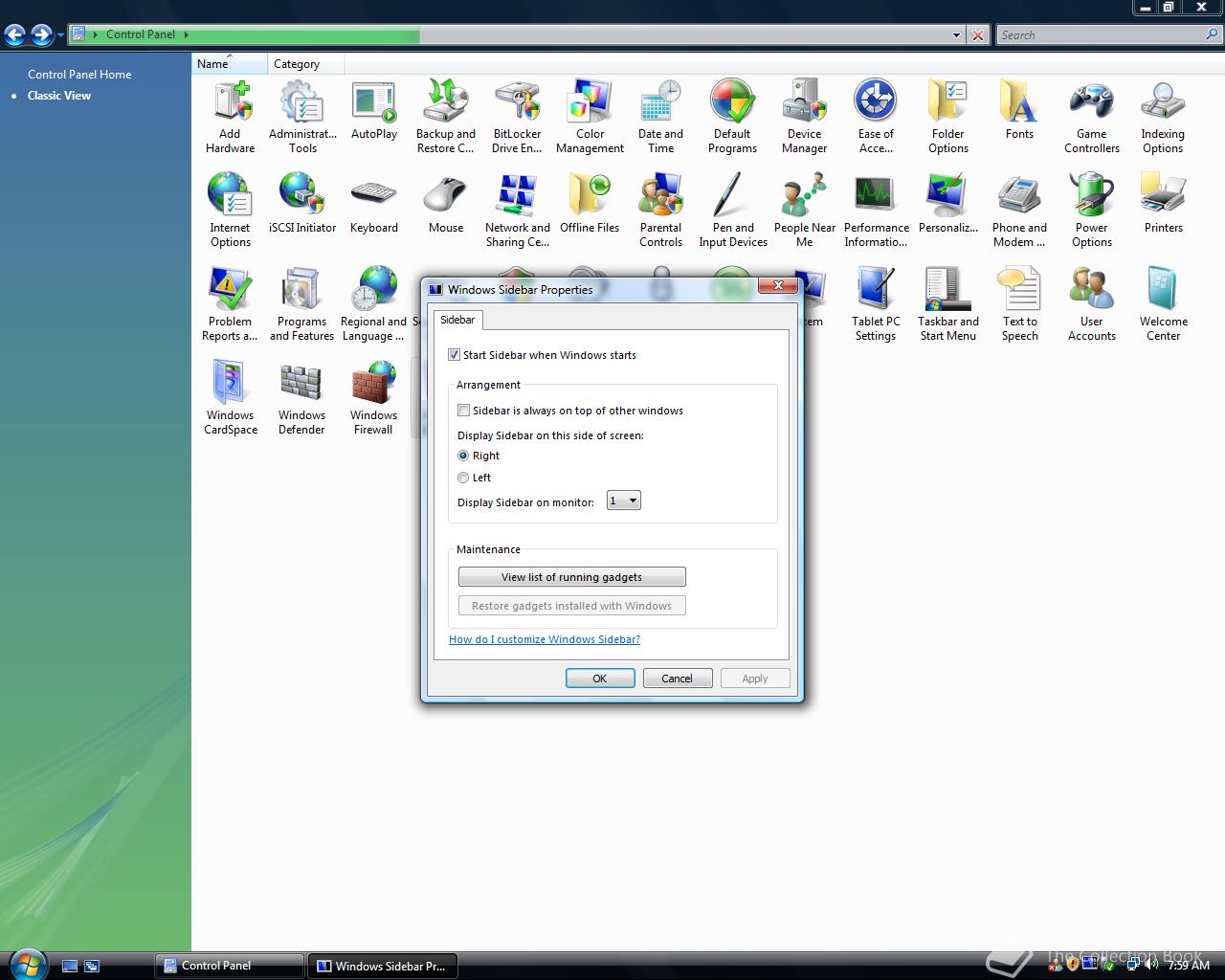Open Indexing Options

[1163, 117]
